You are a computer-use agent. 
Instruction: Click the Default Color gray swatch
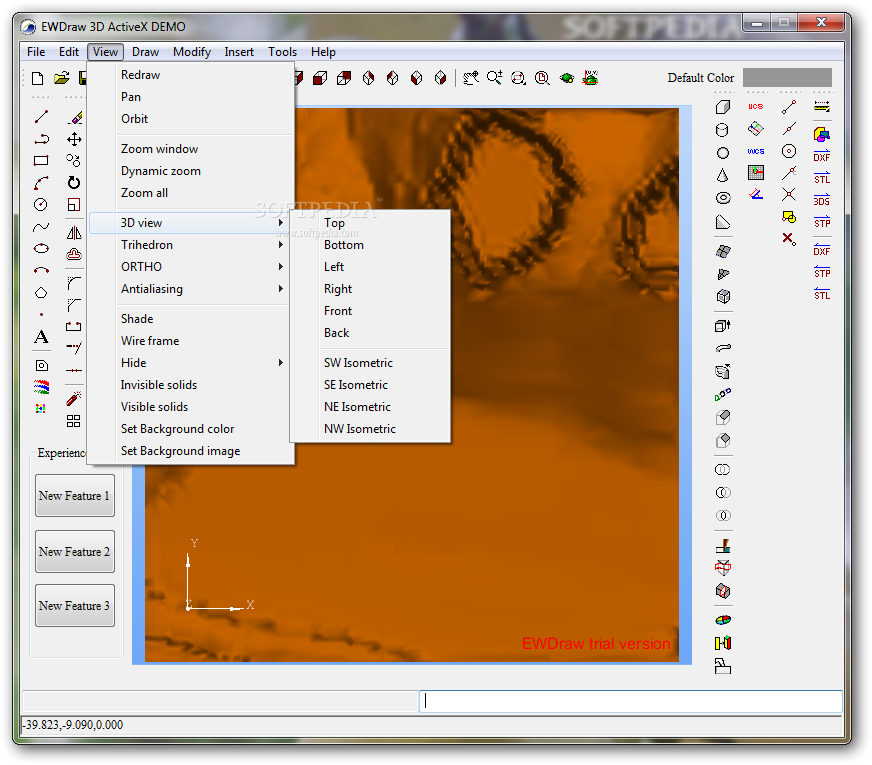[787, 78]
